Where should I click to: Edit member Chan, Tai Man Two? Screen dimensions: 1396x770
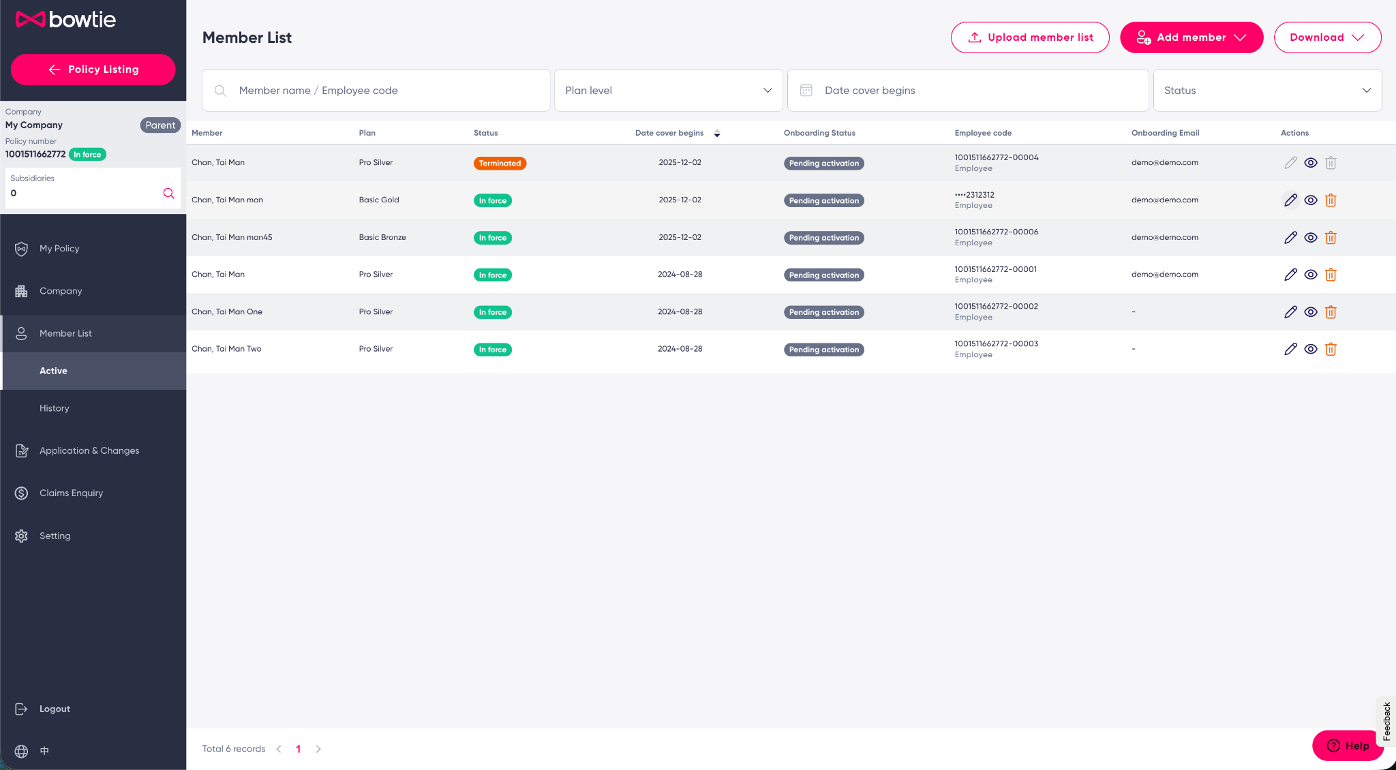1290,349
